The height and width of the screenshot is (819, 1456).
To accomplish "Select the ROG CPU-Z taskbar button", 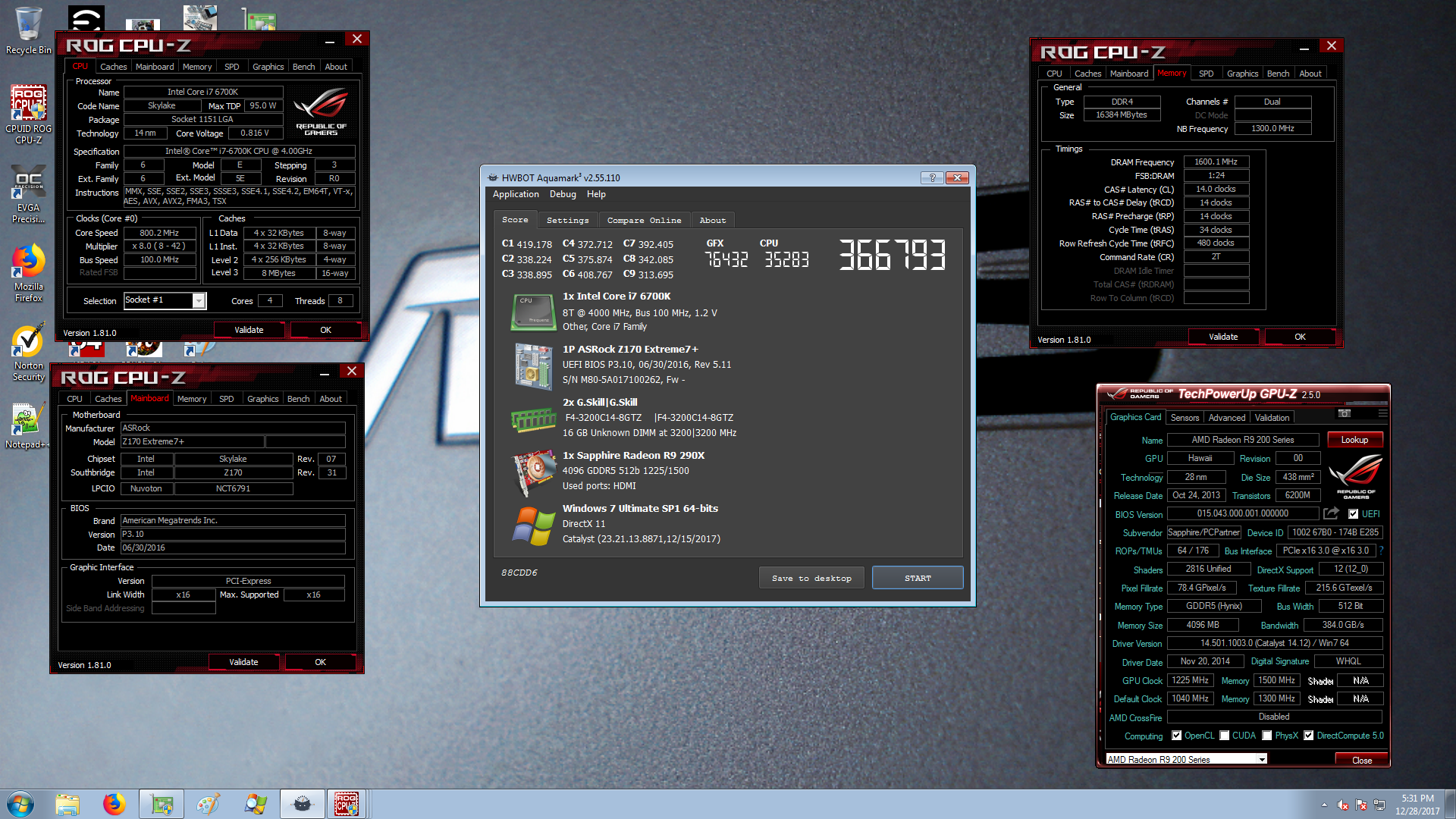I will 346,804.
